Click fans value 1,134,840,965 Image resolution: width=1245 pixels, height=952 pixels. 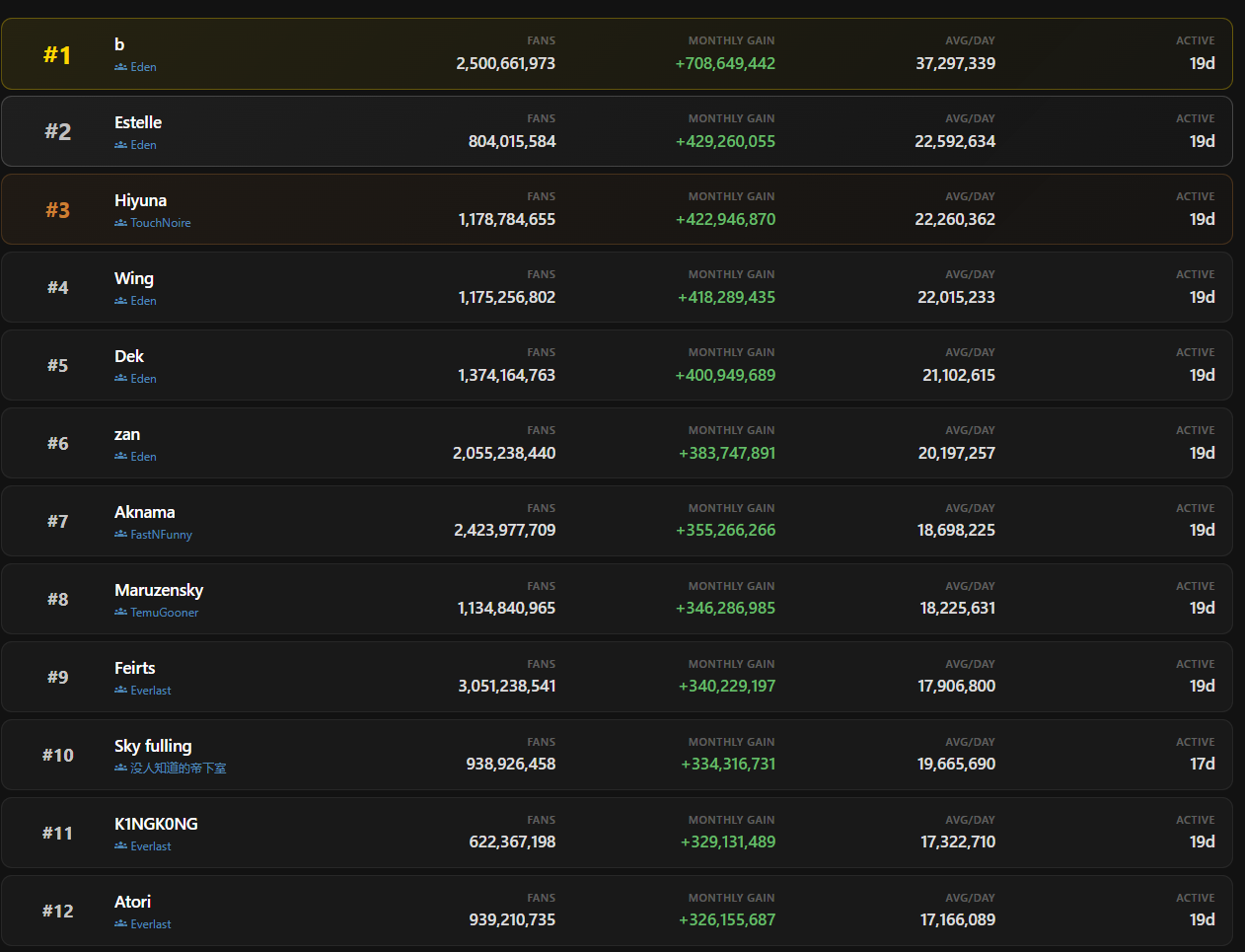click(506, 608)
